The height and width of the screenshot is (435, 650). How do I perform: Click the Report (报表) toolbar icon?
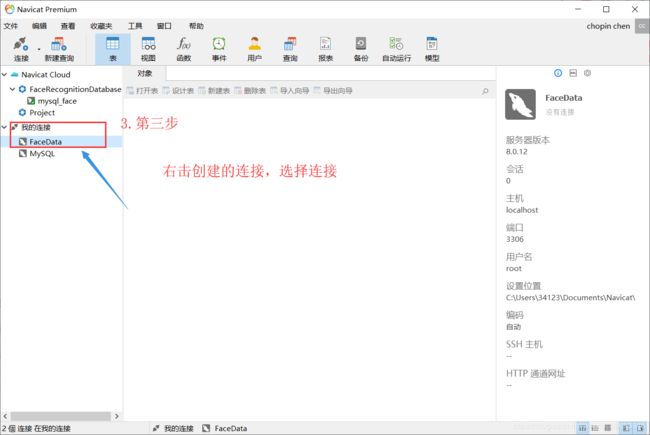pyautogui.click(x=325, y=49)
